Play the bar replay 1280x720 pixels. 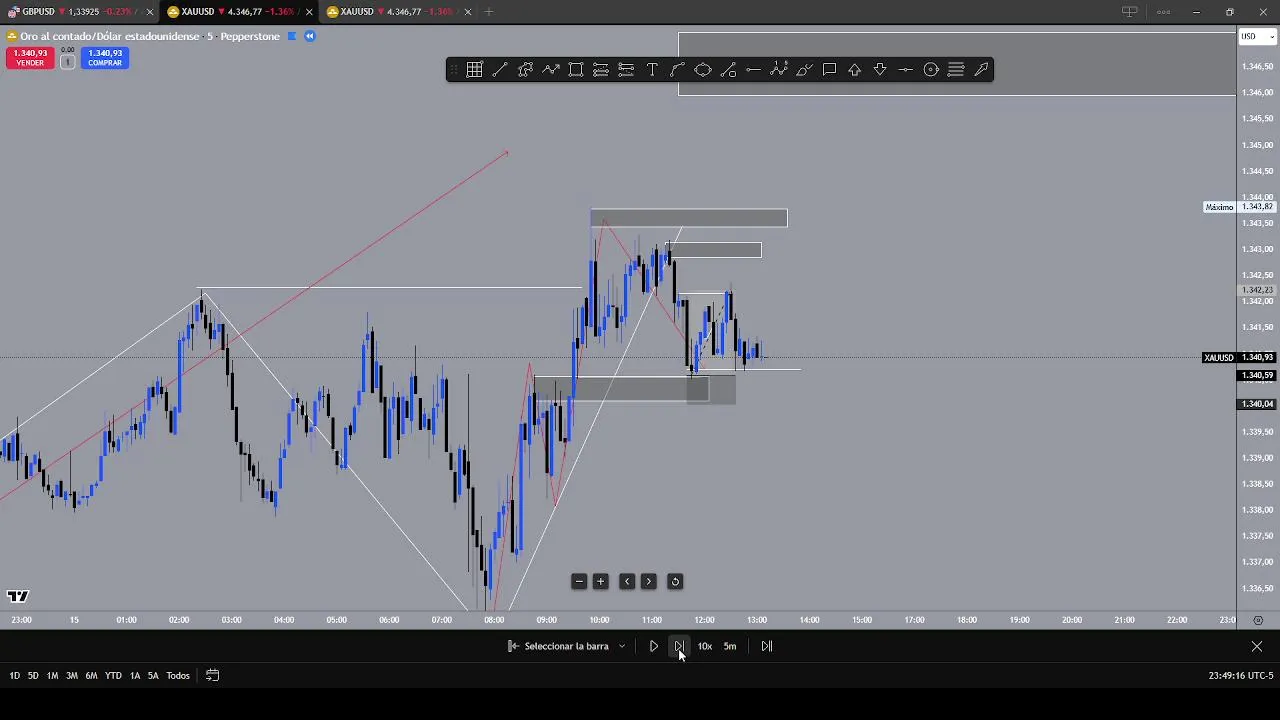tap(654, 646)
